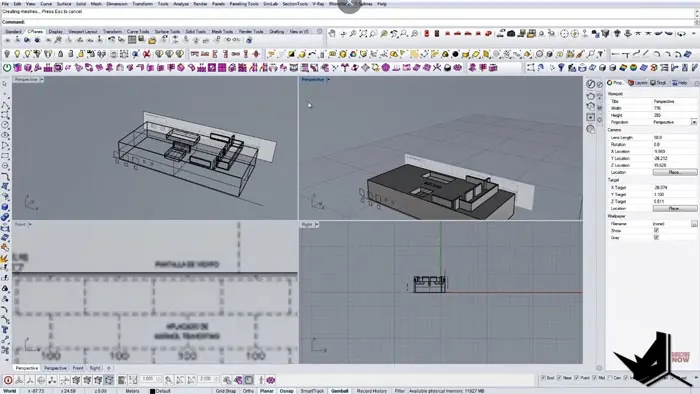Click the green power button icon
This screenshot has height=394, width=700.
coord(7,68)
